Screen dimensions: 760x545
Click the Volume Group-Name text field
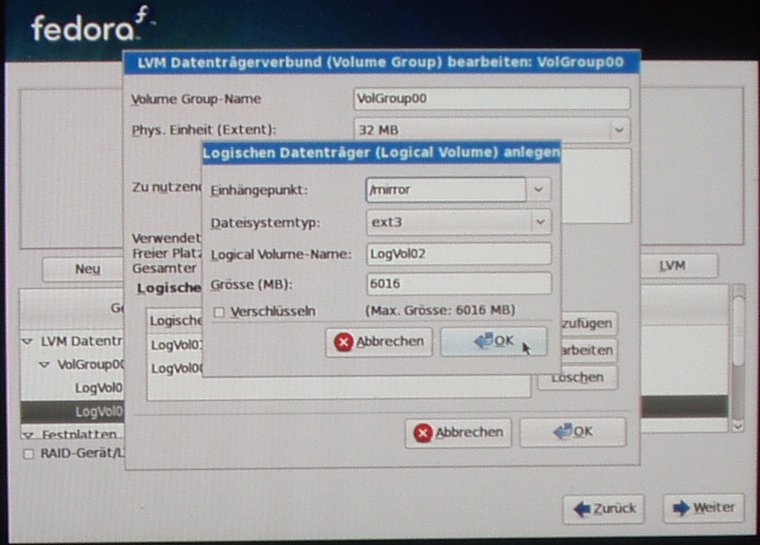[491, 99]
